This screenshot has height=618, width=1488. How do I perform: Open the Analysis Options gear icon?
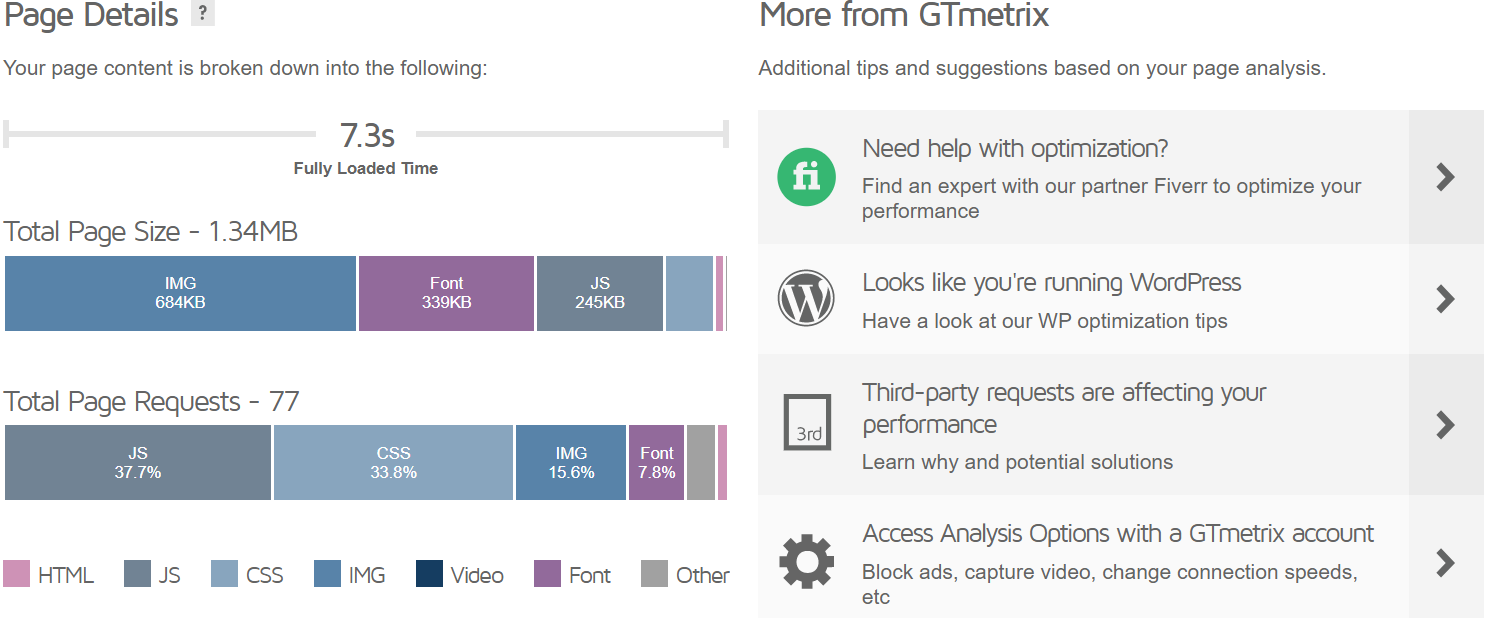pyautogui.click(x=807, y=563)
